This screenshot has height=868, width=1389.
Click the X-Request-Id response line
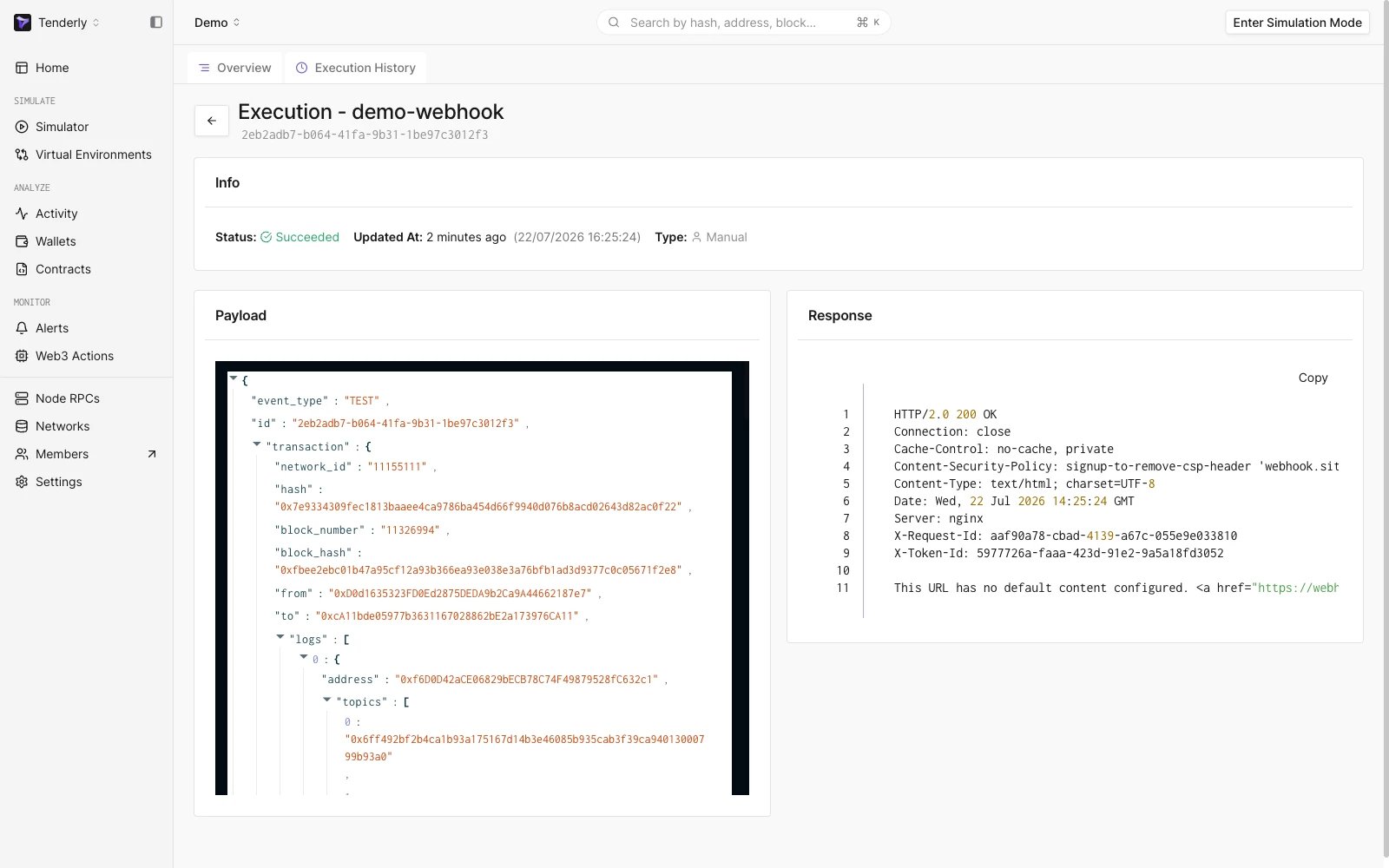(x=1065, y=536)
